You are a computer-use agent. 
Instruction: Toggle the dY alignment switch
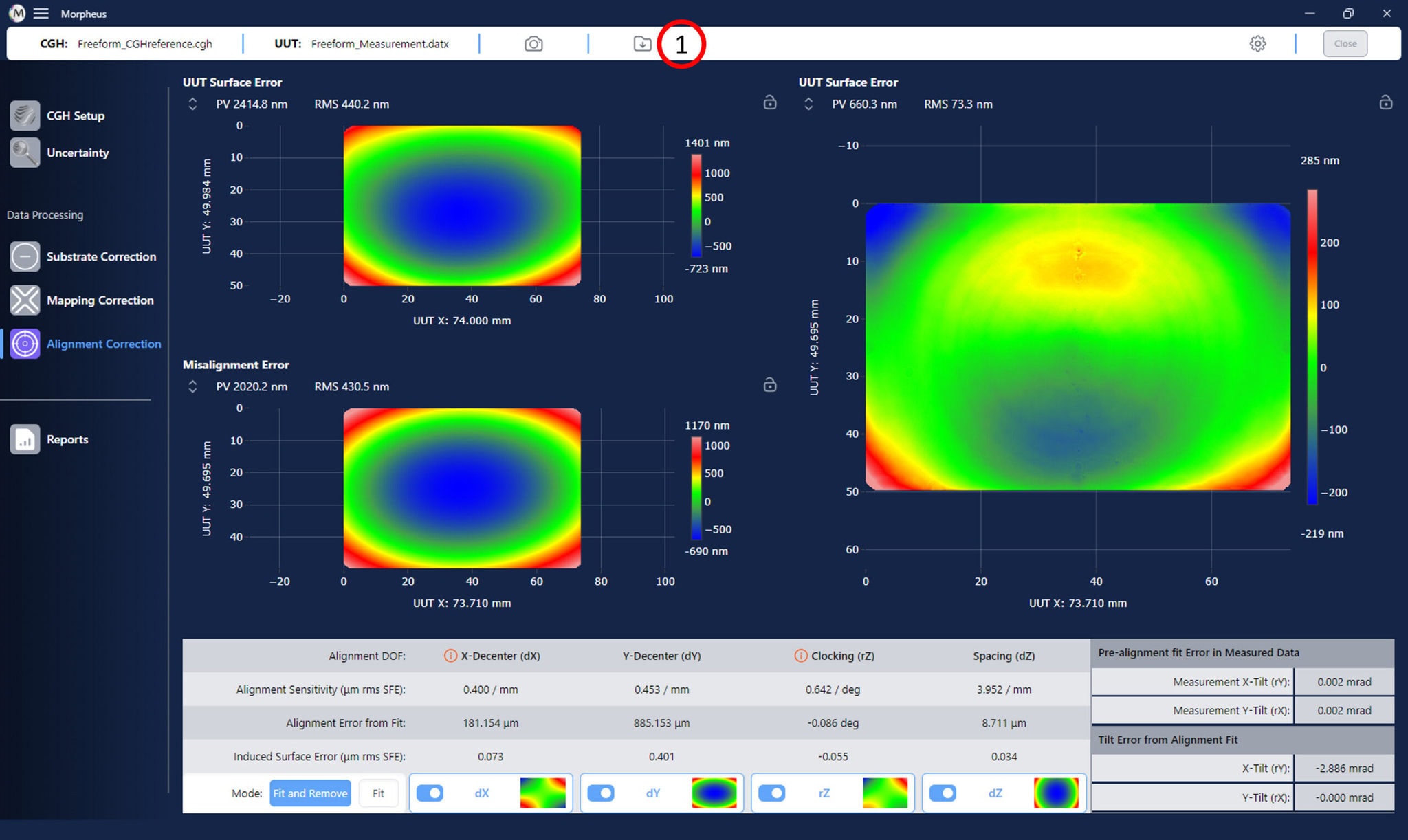602,793
